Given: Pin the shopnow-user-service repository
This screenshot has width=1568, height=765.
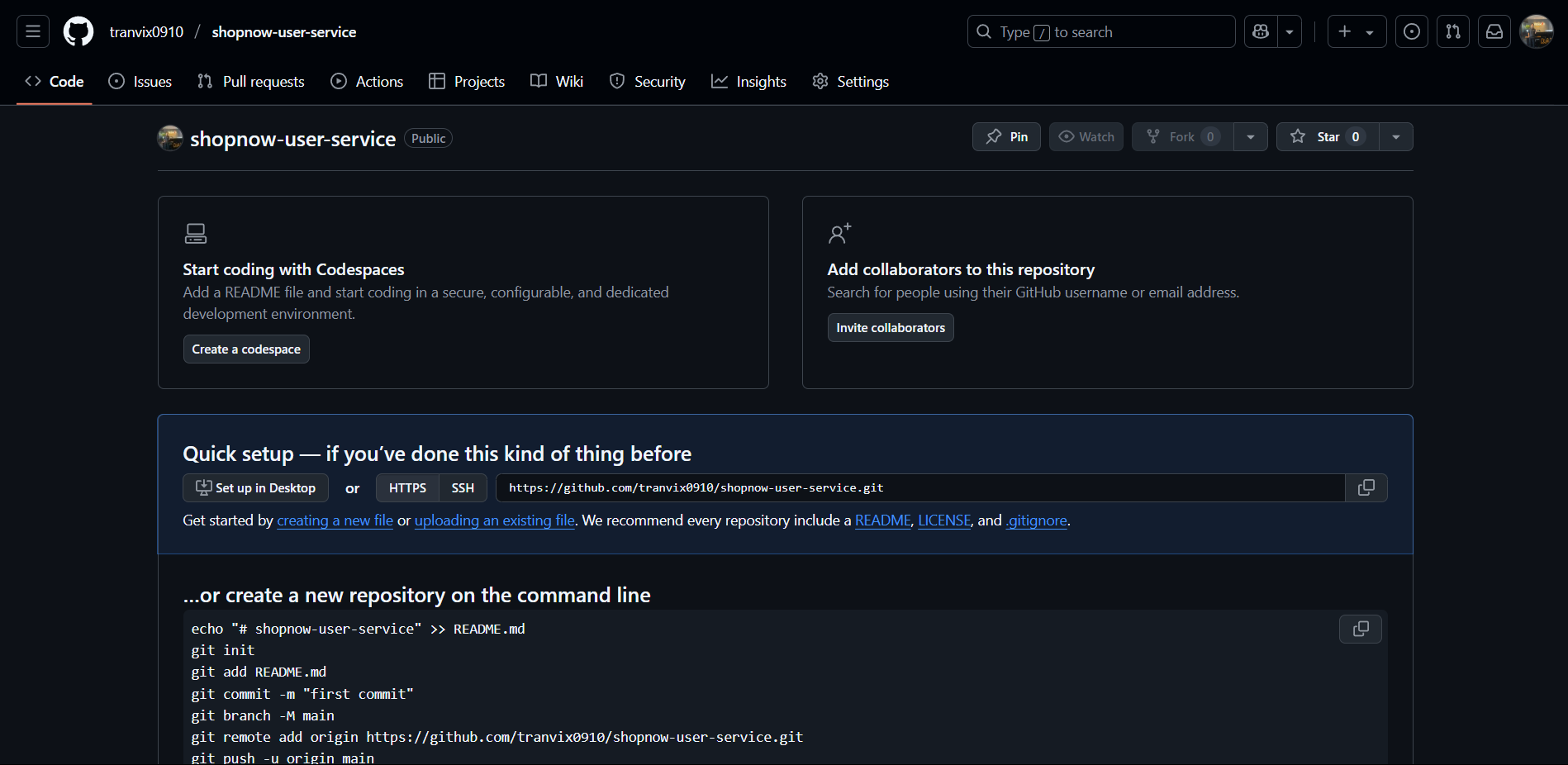Looking at the screenshot, I should pos(1006,136).
